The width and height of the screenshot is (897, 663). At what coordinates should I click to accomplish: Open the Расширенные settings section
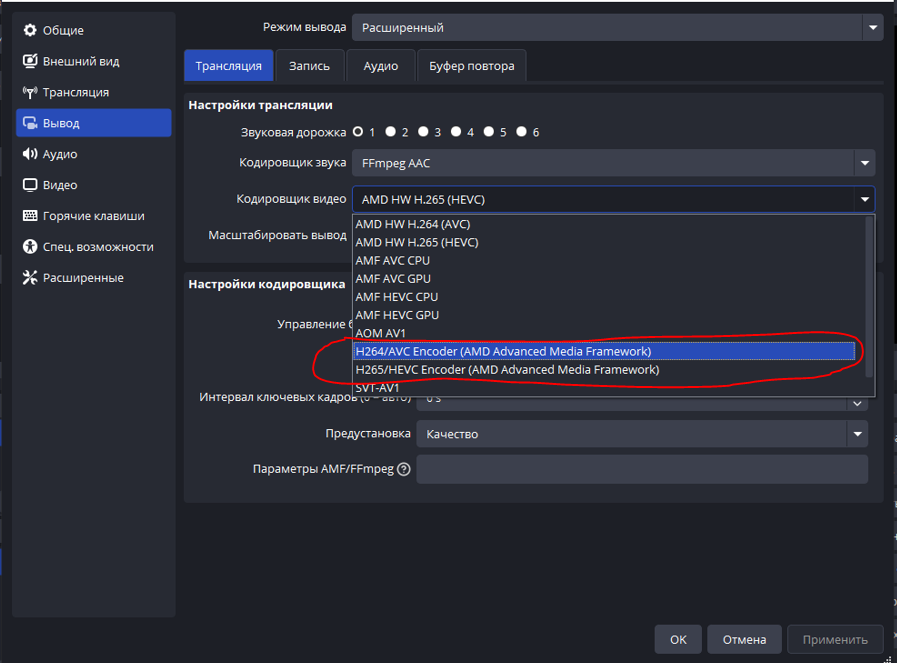coord(94,277)
